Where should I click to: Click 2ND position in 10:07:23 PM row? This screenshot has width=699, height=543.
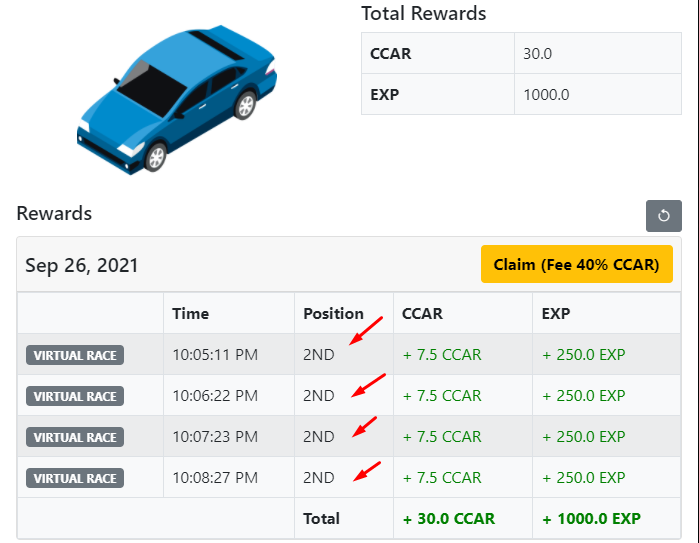[x=319, y=437]
